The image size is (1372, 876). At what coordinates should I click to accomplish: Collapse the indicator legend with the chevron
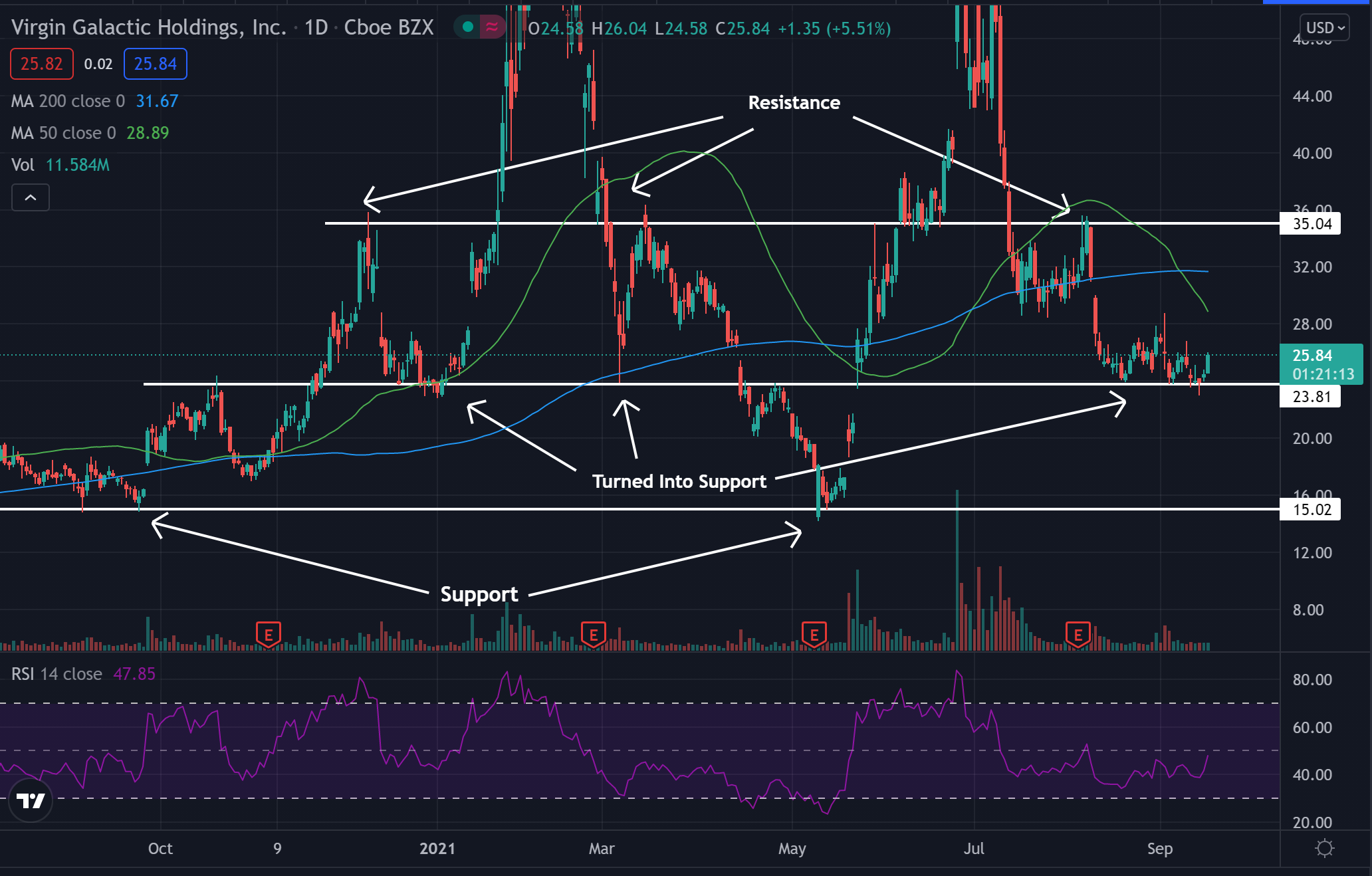pyautogui.click(x=31, y=197)
